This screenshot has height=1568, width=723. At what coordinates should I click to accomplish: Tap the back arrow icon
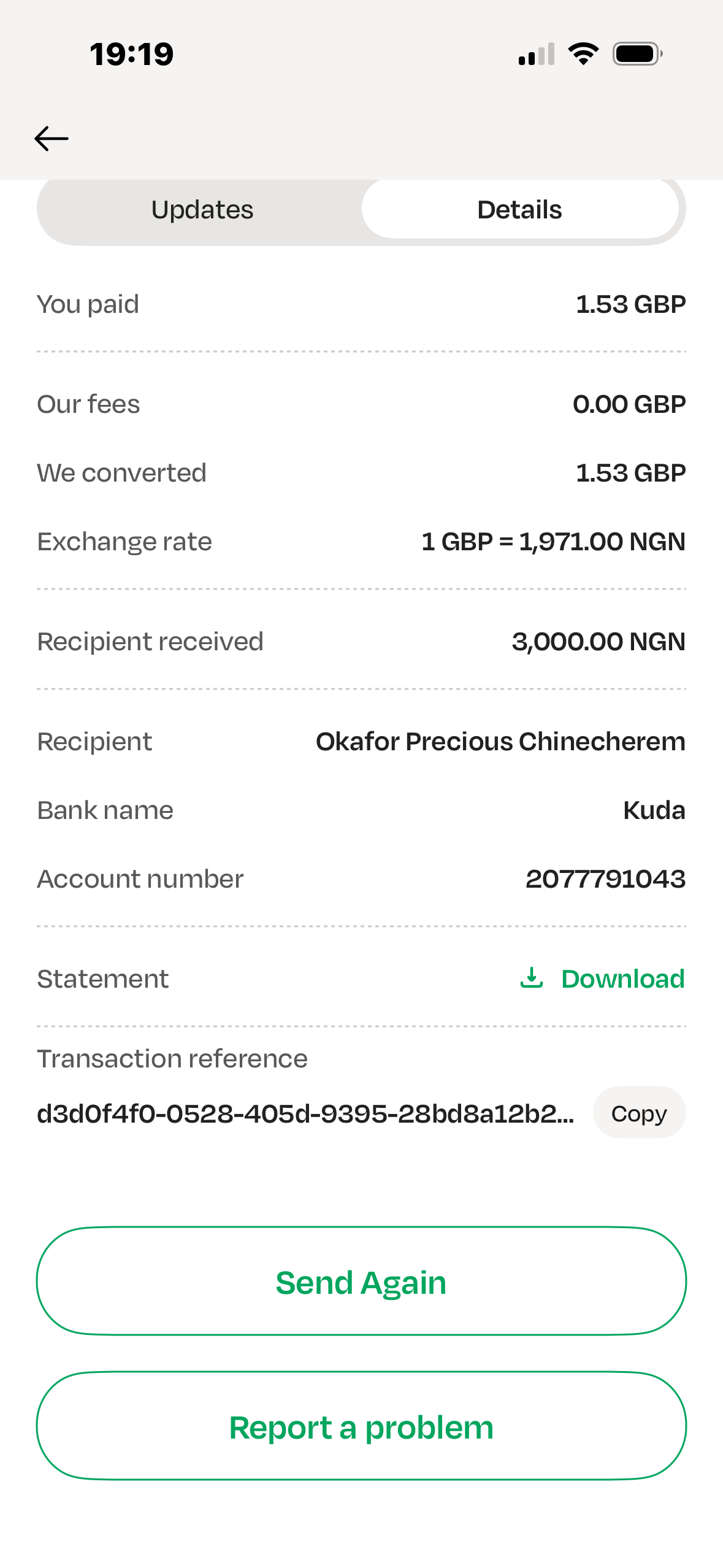tap(52, 139)
